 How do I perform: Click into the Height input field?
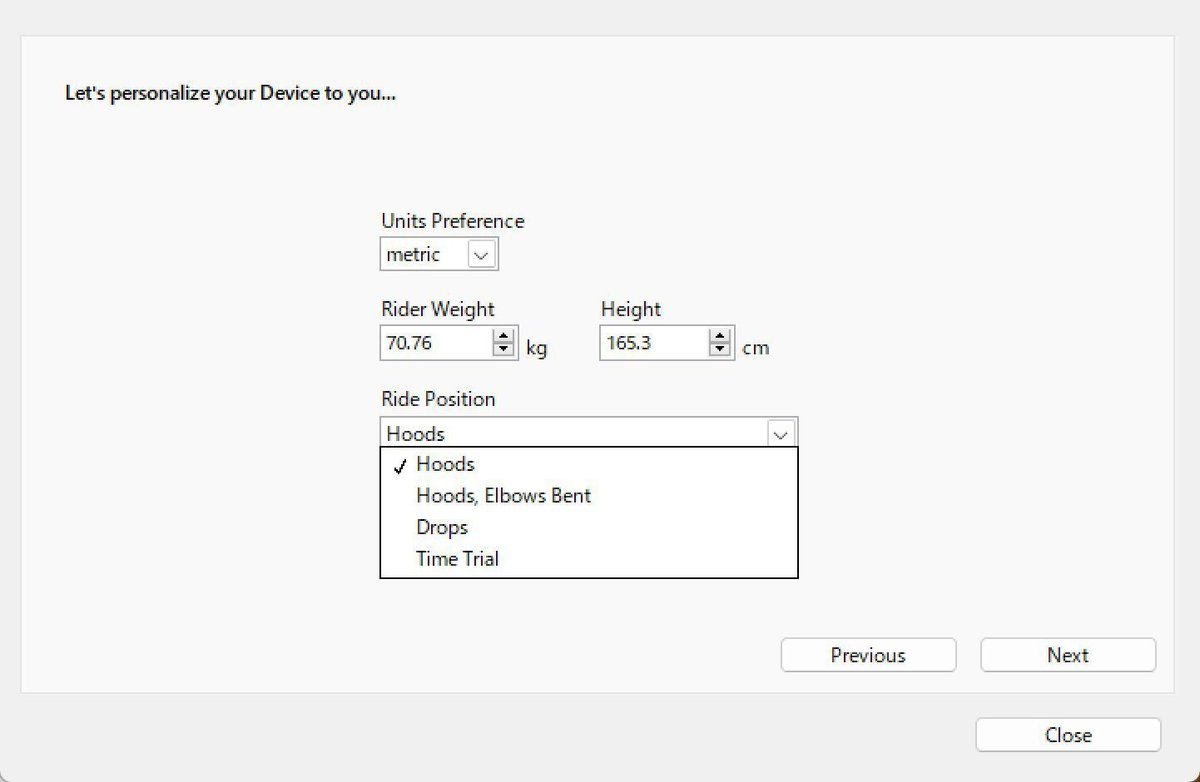pos(653,344)
